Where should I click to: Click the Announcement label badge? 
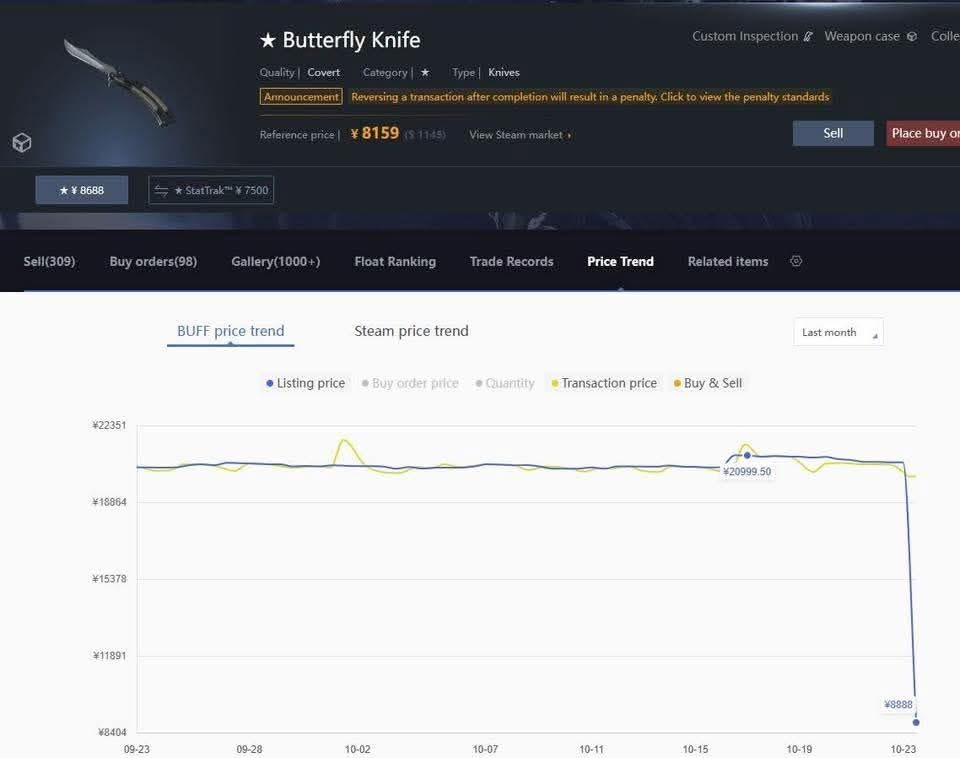pos(301,97)
